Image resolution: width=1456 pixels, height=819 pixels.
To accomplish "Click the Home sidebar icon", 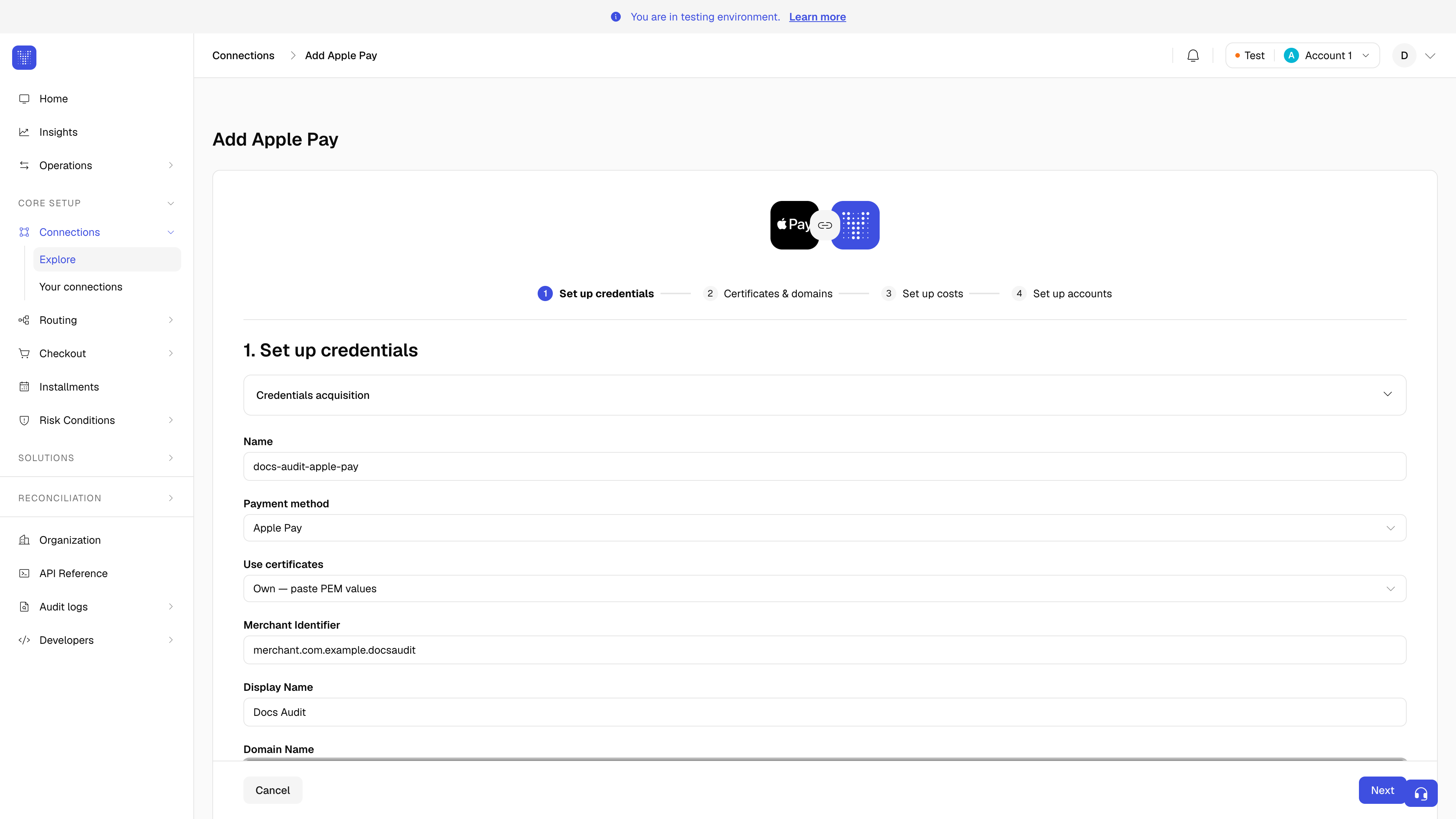I will coord(24,99).
